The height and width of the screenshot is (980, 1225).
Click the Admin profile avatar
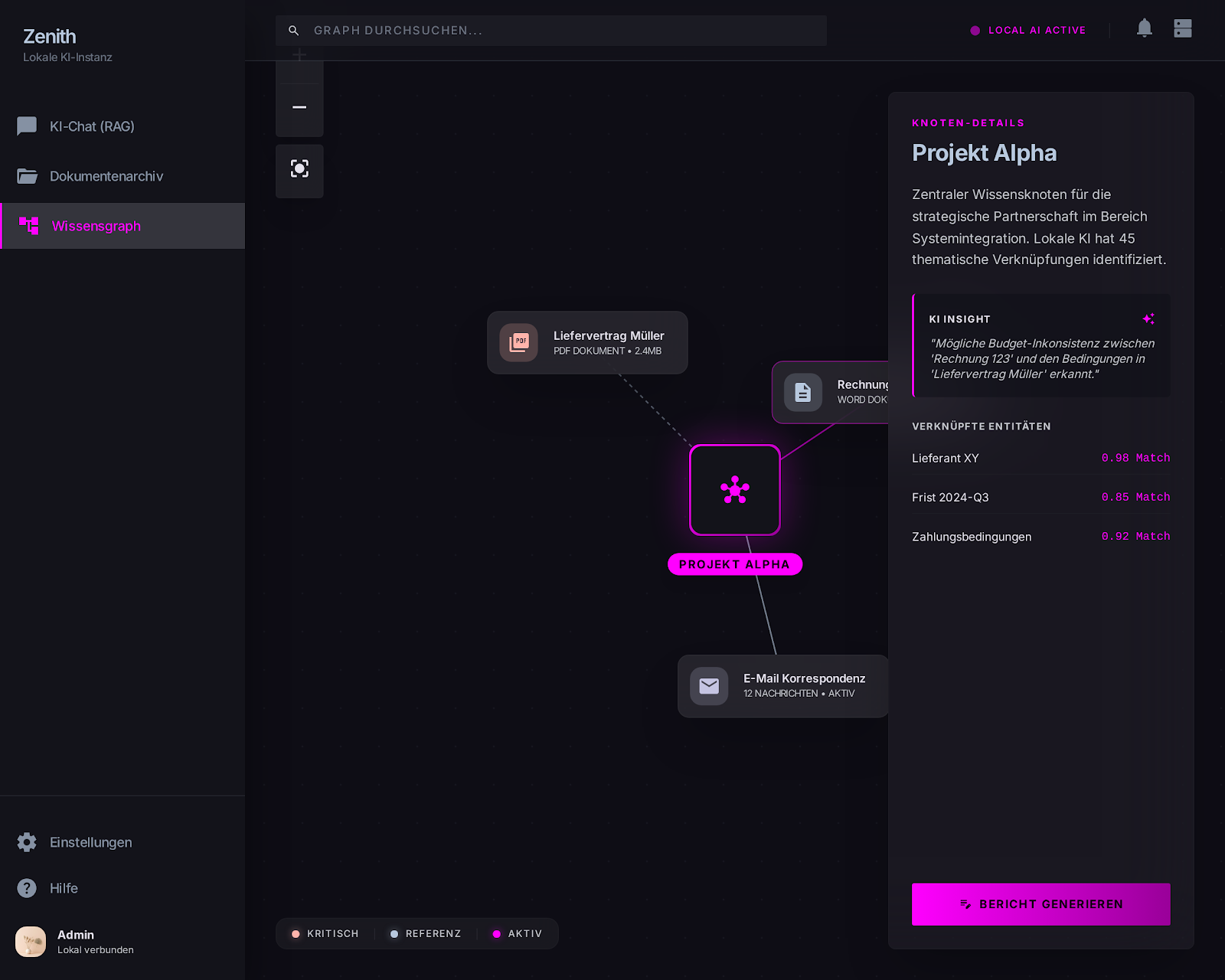(31, 942)
